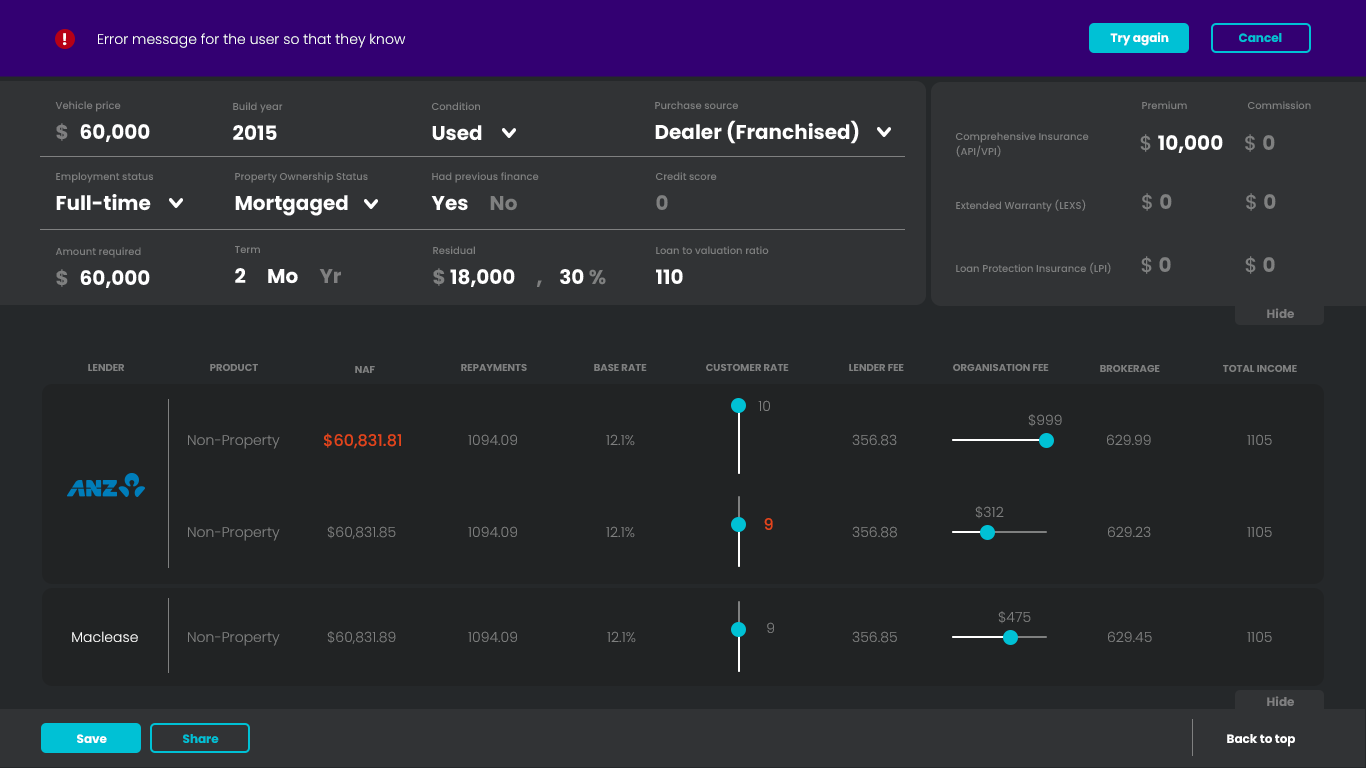Save the current quote

91,738
